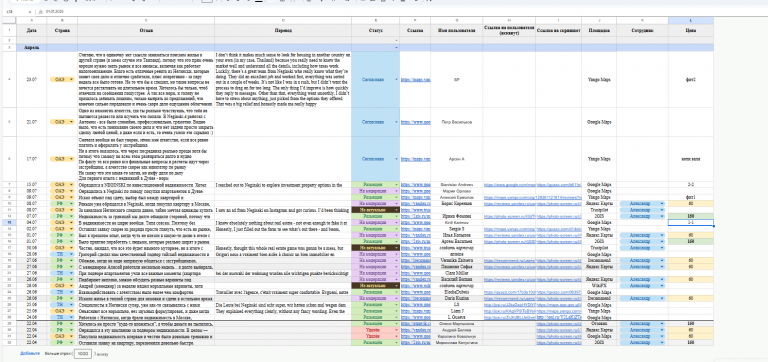
Task: Select column C header
Action: point(145,21)
